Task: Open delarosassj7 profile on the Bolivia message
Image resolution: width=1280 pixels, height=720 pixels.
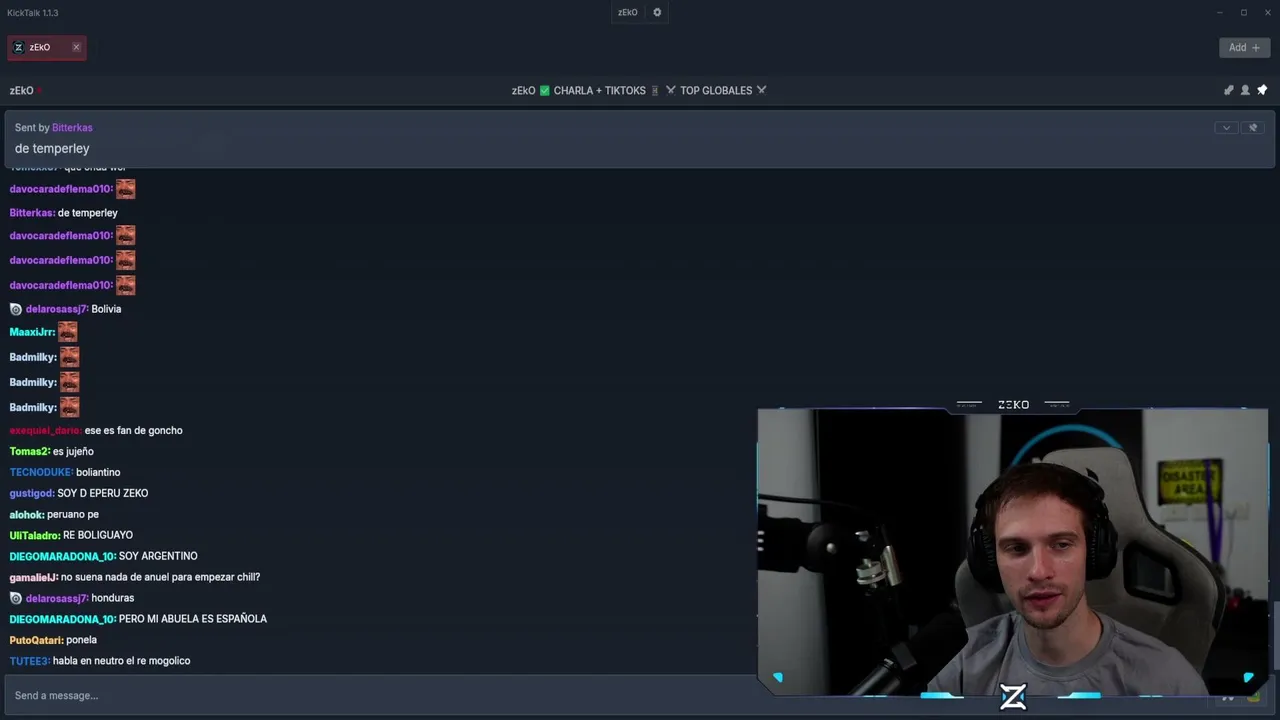Action: pyautogui.click(x=57, y=309)
